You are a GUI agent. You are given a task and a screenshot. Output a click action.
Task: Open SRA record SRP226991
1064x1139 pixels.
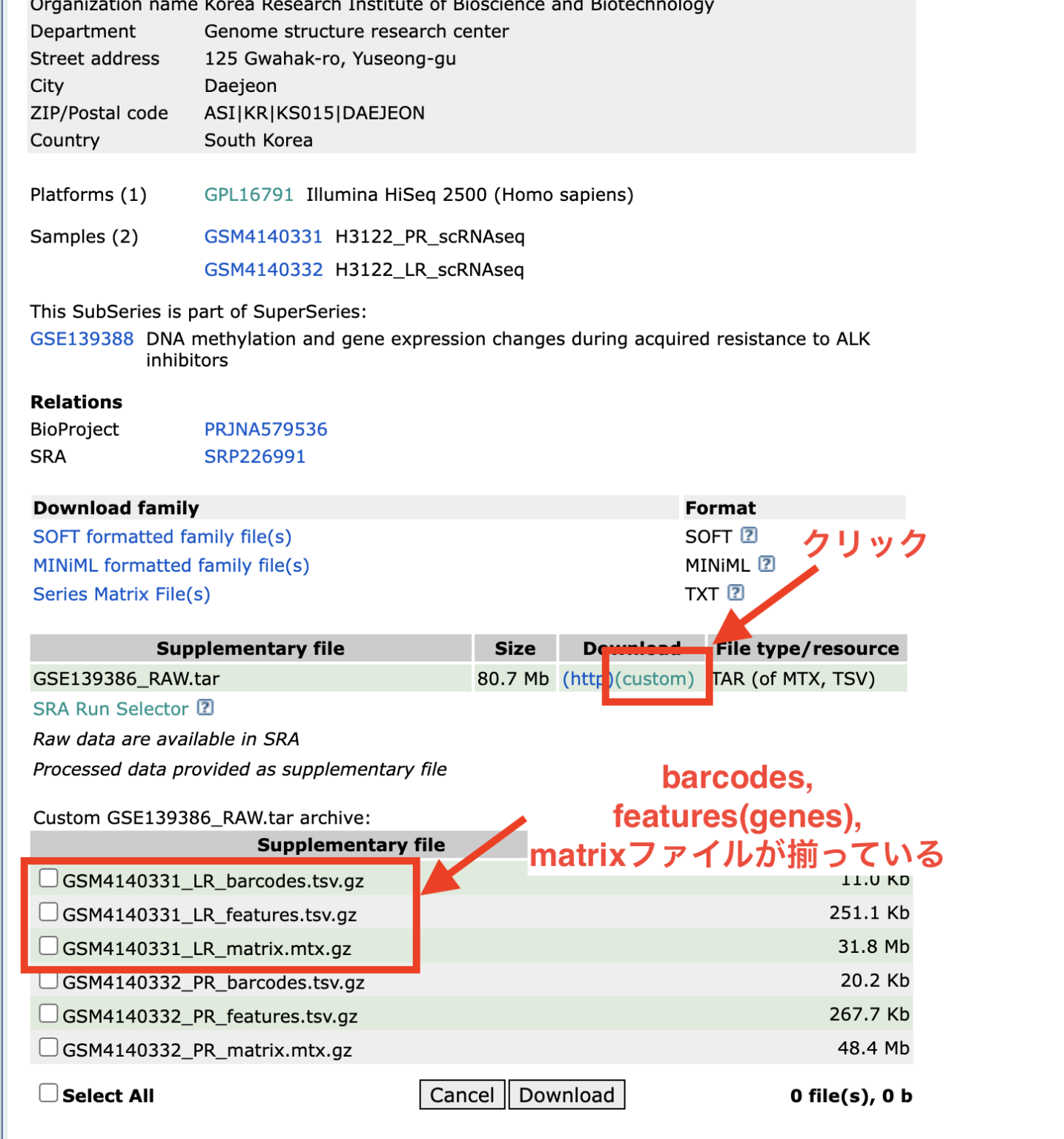click(254, 457)
